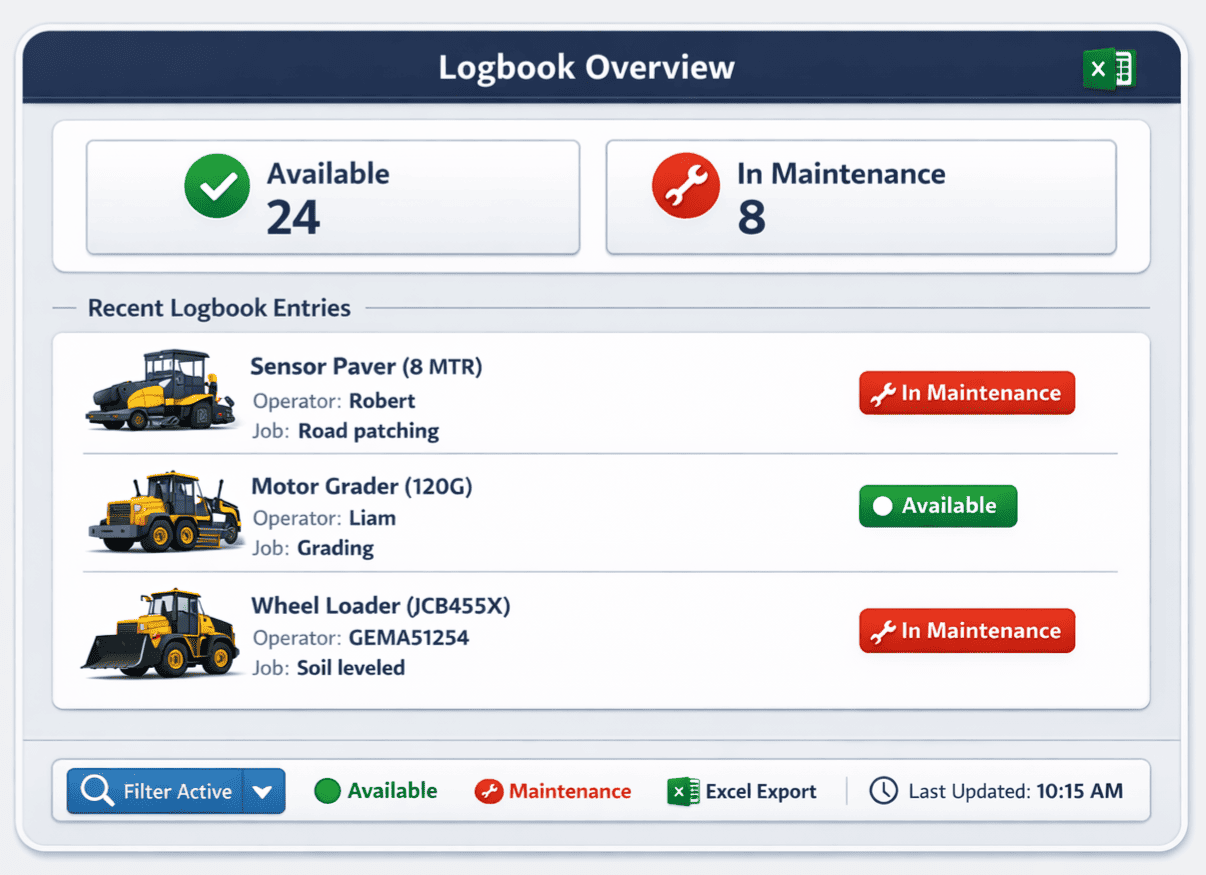Open the Motor Grader thumbnail image

pyautogui.click(x=165, y=512)
